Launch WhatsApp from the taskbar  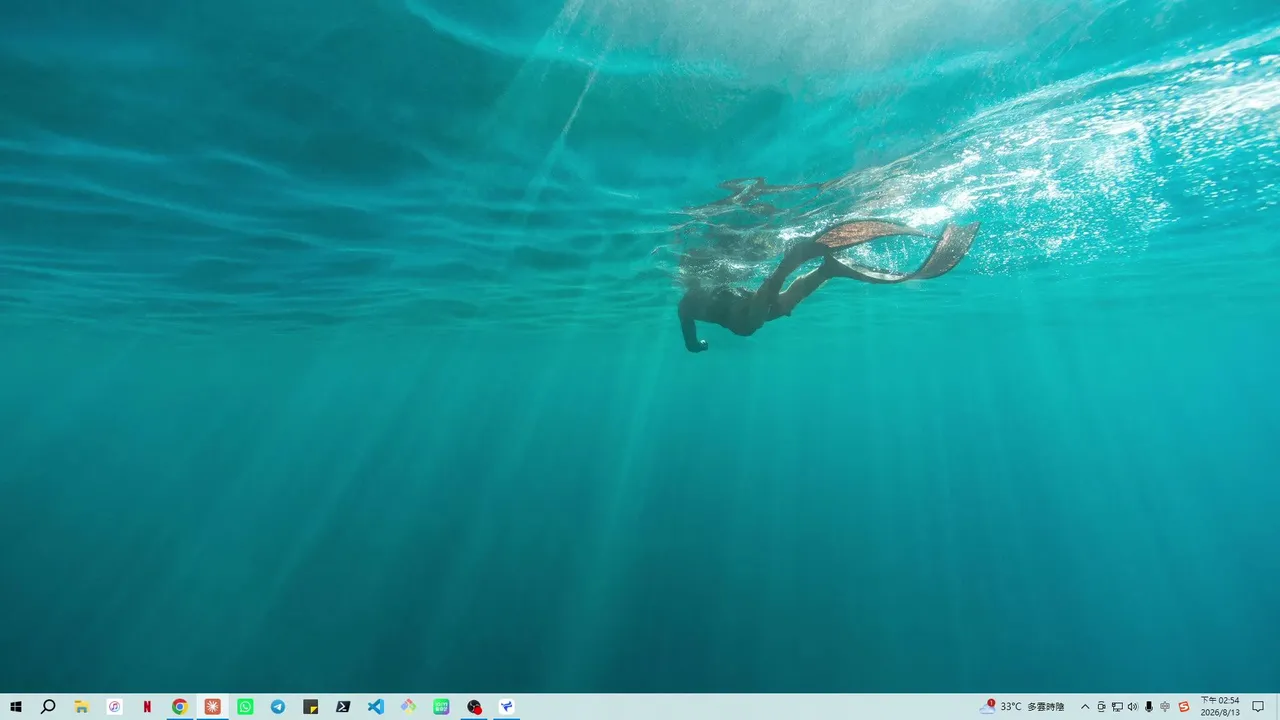245,707
